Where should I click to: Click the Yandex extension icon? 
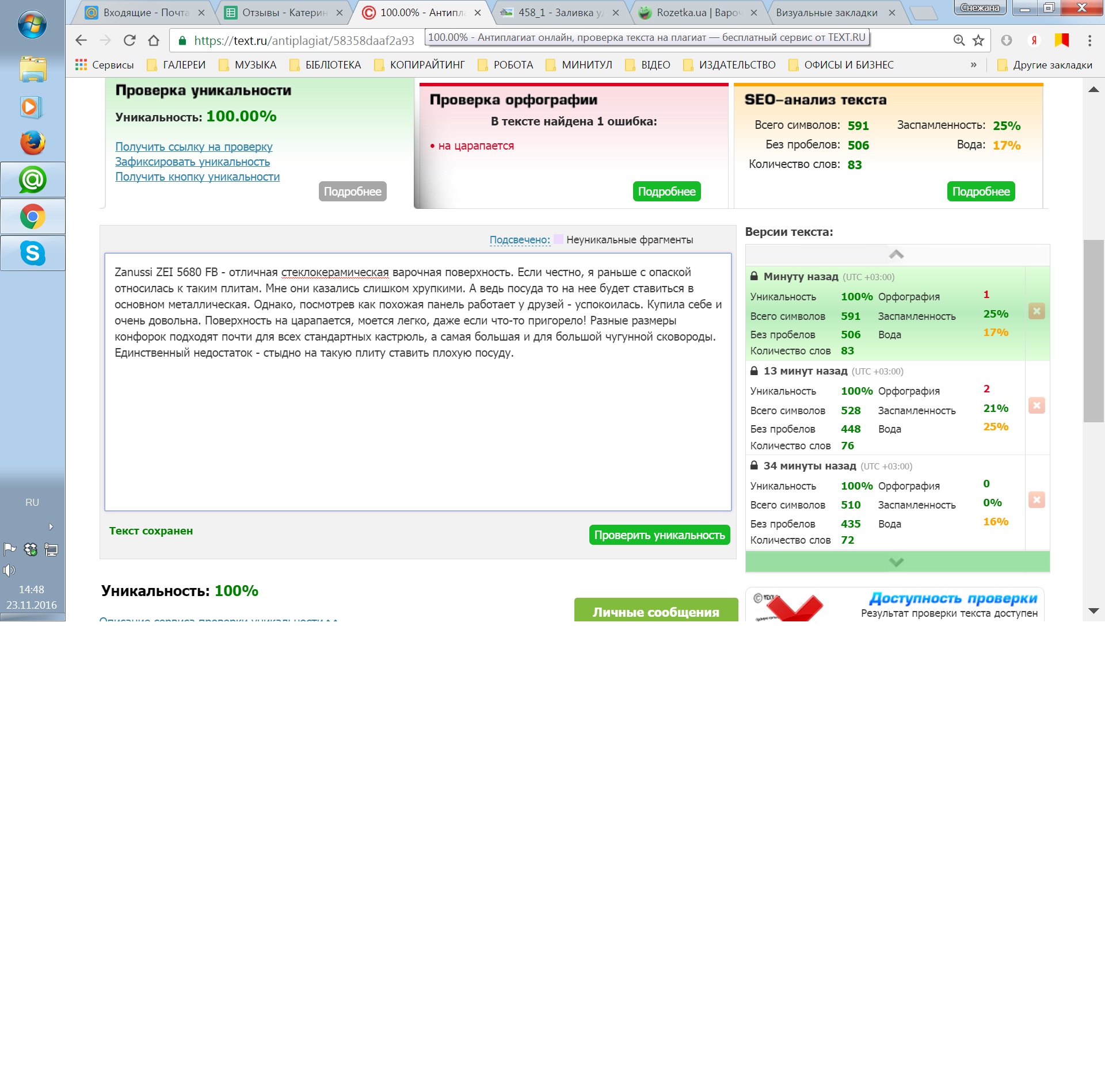coord(1034,40)
